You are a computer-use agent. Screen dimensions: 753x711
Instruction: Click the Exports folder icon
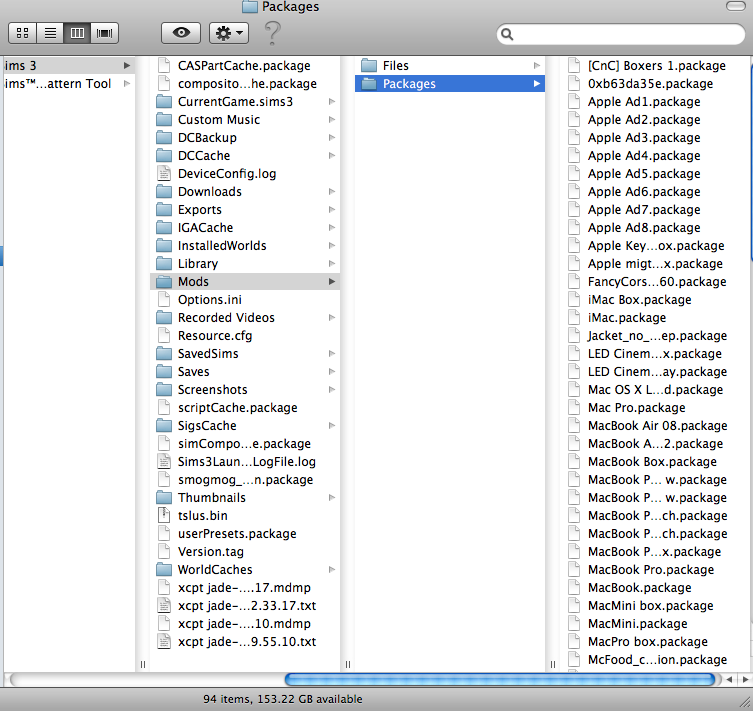point(164,210)
